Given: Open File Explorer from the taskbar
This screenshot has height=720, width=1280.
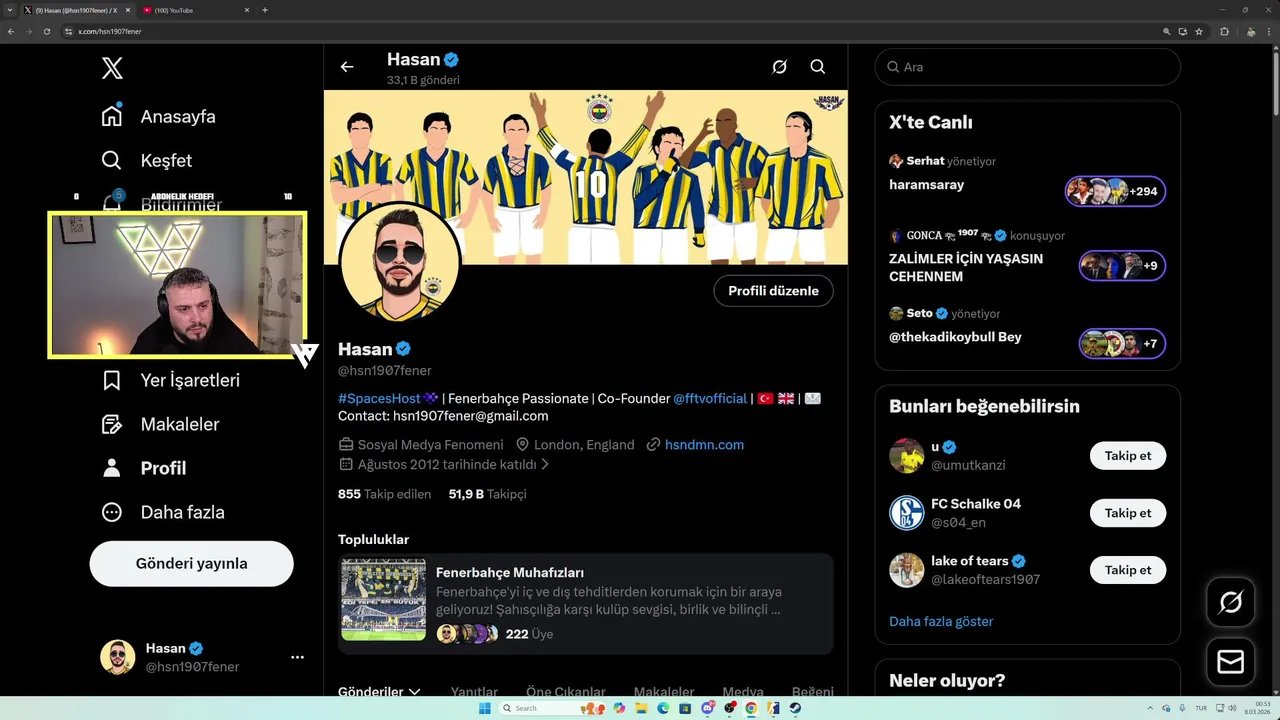Looking at the screenshot, I should (641, 708).
